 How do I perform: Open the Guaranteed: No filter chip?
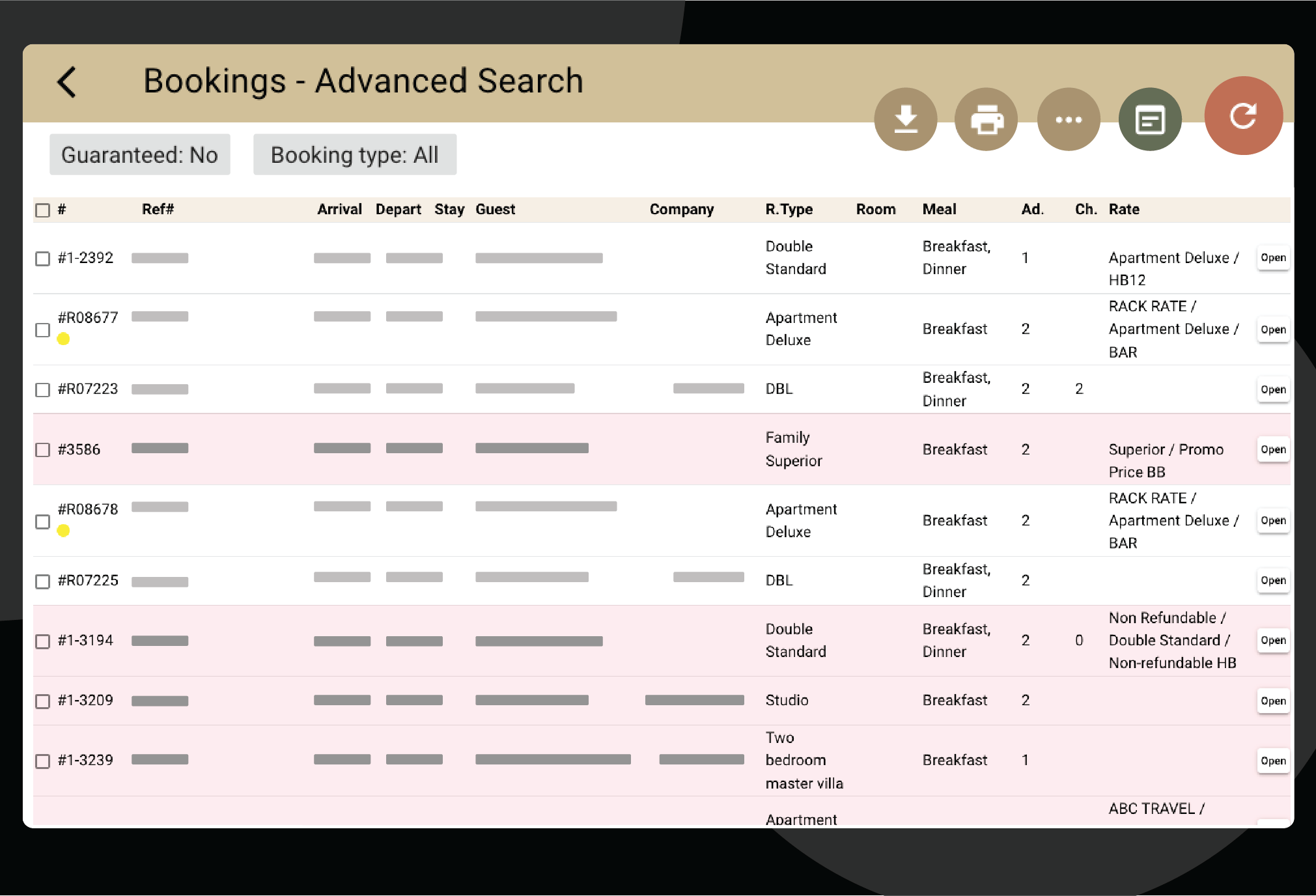[139, 155]
